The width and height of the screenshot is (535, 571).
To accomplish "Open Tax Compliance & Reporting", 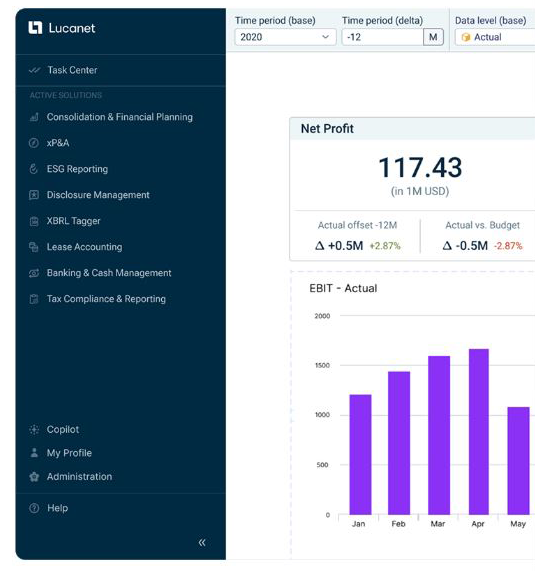I will point(106,299).
